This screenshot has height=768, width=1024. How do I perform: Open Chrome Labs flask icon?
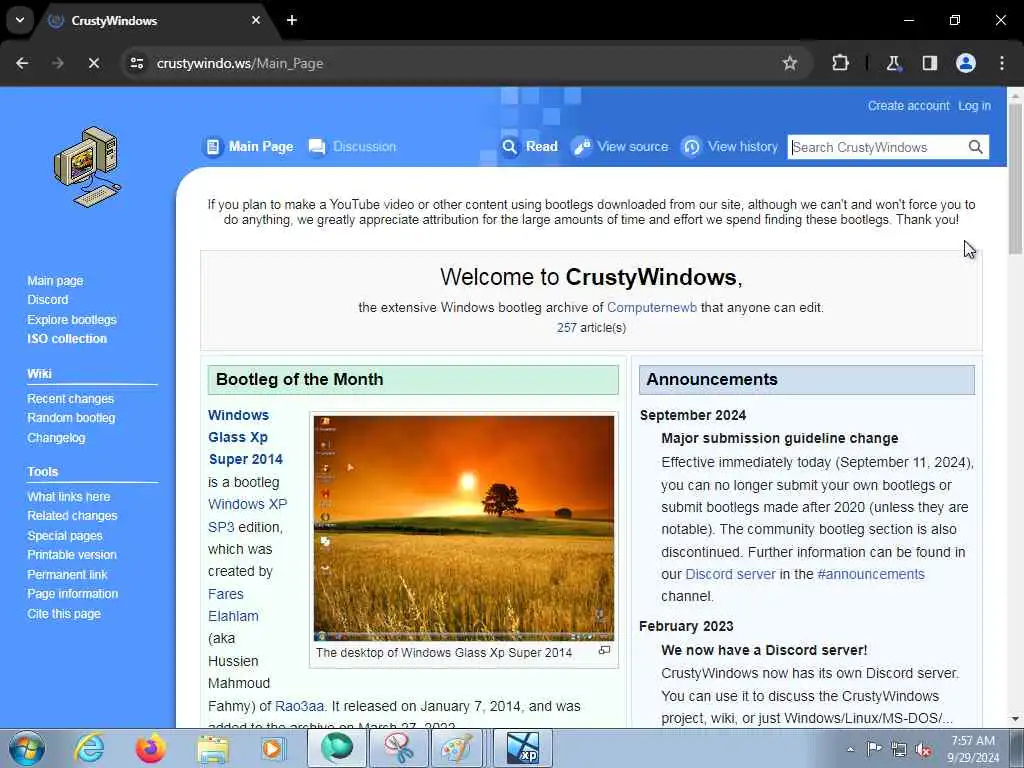pyautogui.click(x=893, y=63)
